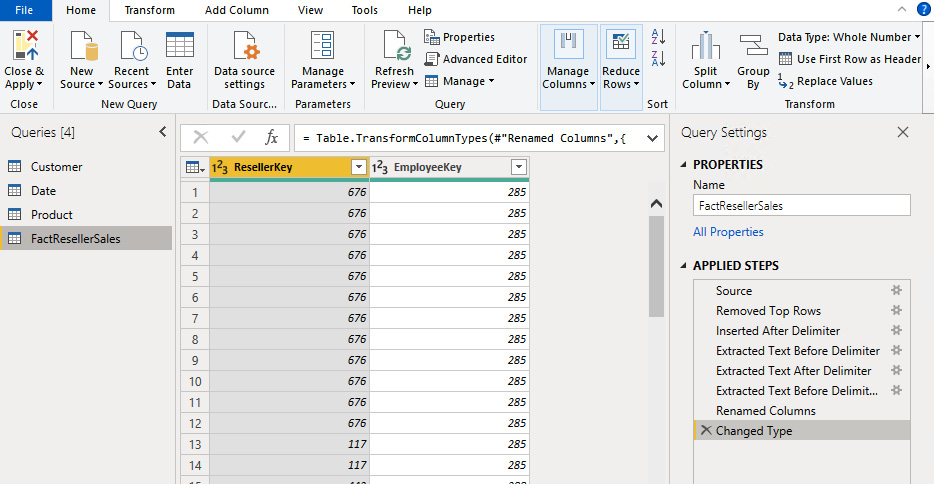Image resolution: width=934 pixels, height=484 pixels.
Task: Collapse the ribbon
Action: [901, 9]
